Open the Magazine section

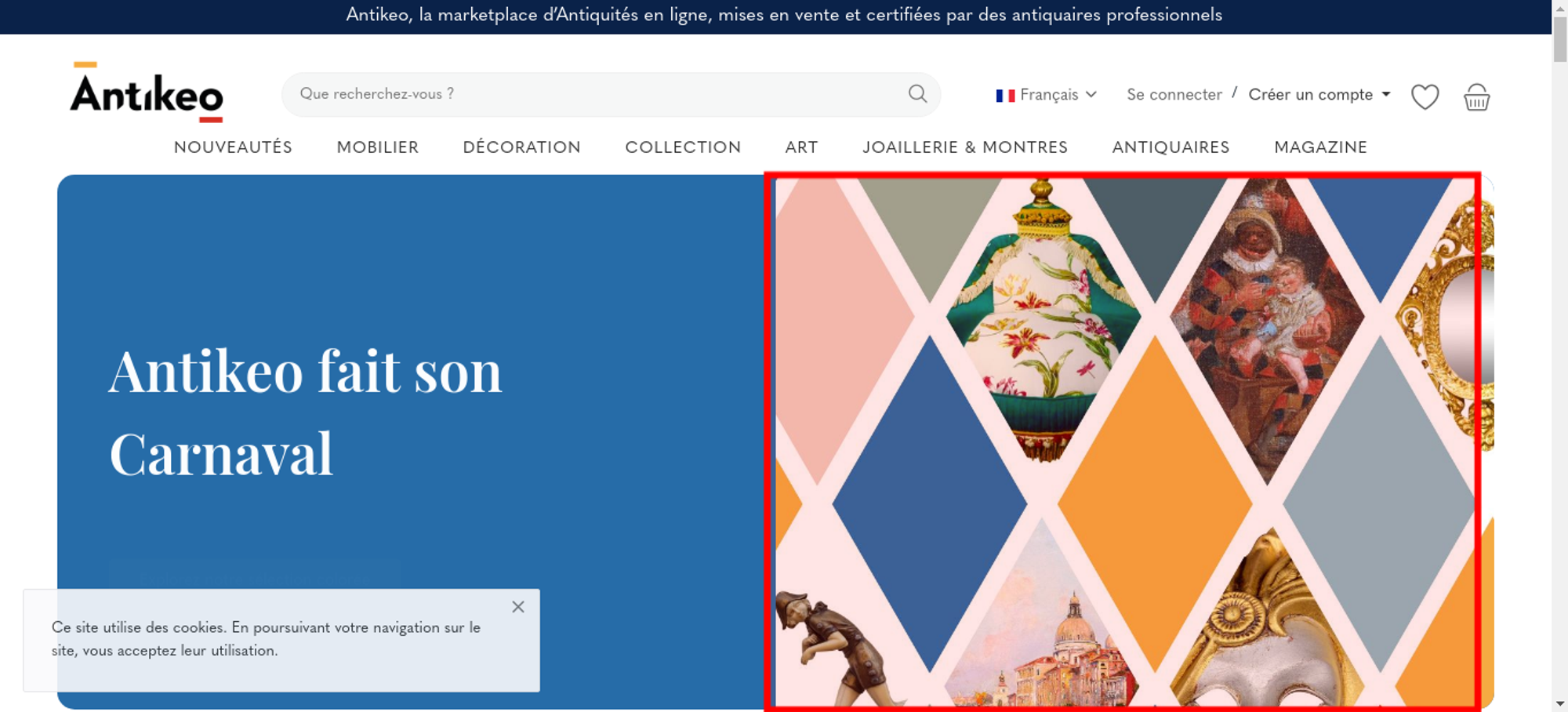pyautogui.click(x=1320, y=147)
